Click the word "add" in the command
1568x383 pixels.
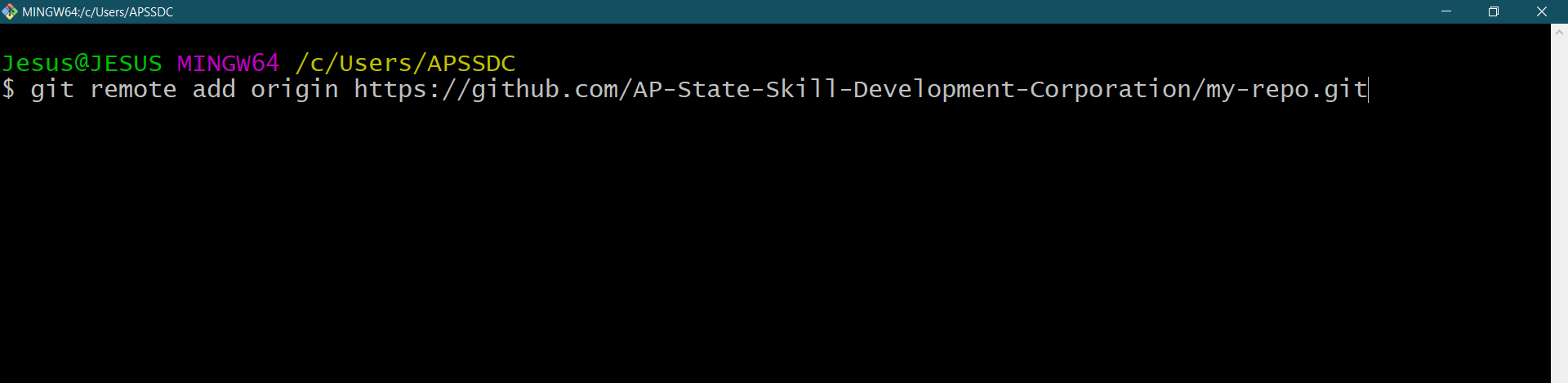click(x=214, y=89)
